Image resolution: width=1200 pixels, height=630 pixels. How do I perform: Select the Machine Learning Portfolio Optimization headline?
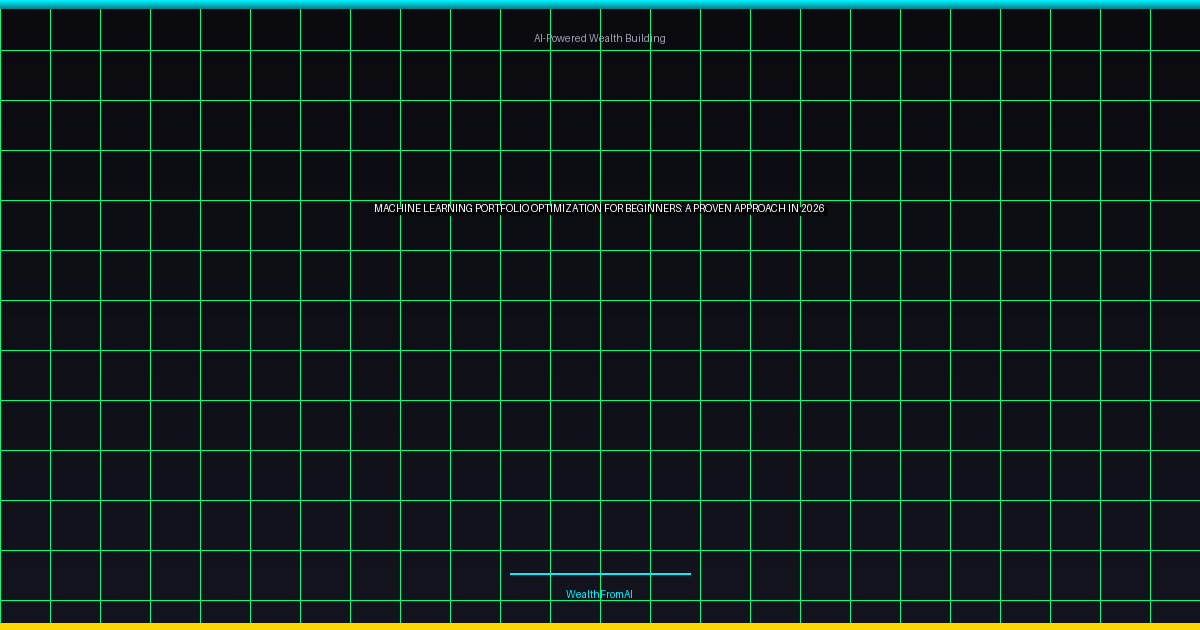coord(599,208)
